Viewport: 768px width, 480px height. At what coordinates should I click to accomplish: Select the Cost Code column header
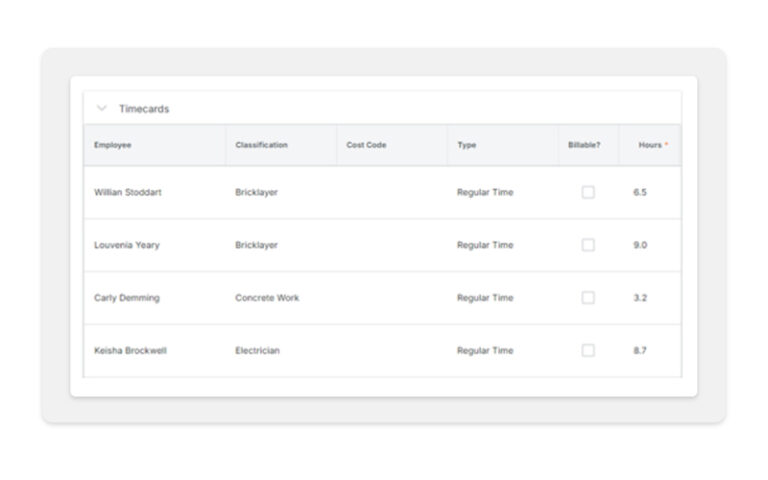point(366,145)
